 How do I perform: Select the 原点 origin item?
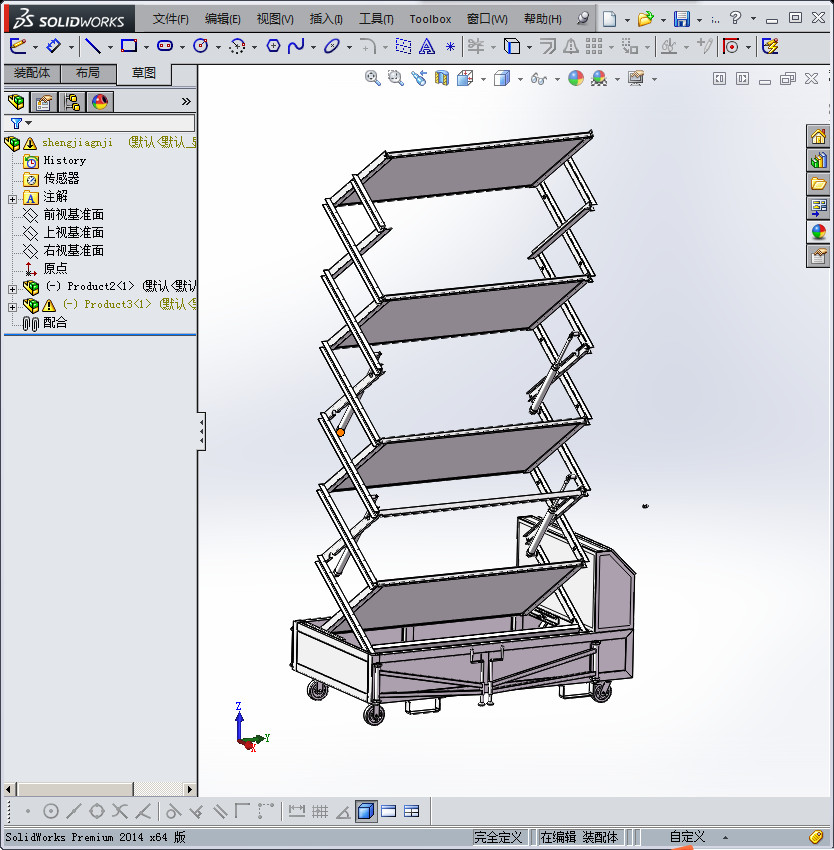[x=55, y=268]
